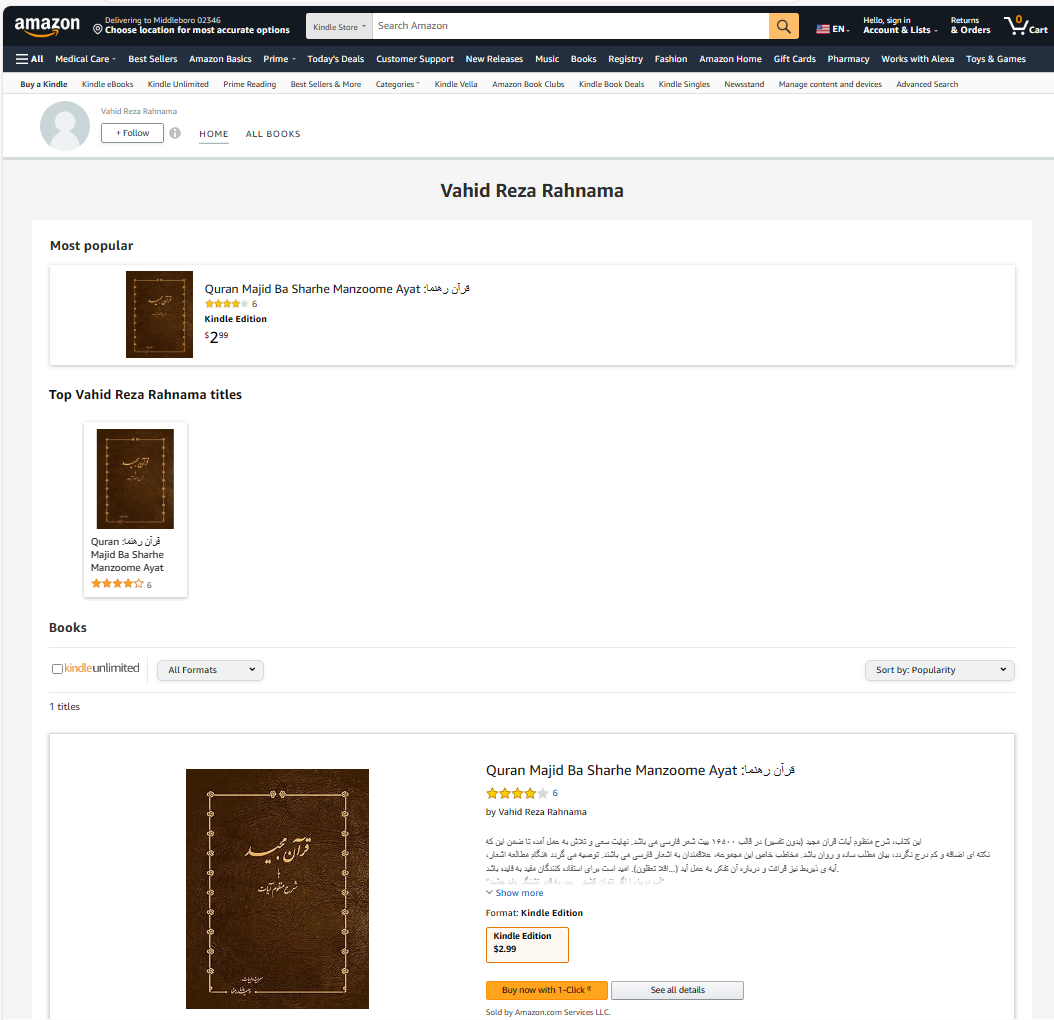This screenshot has height=1020, width=1054.
Task: Click star rating in Most popular card
Action: [226, 304]
